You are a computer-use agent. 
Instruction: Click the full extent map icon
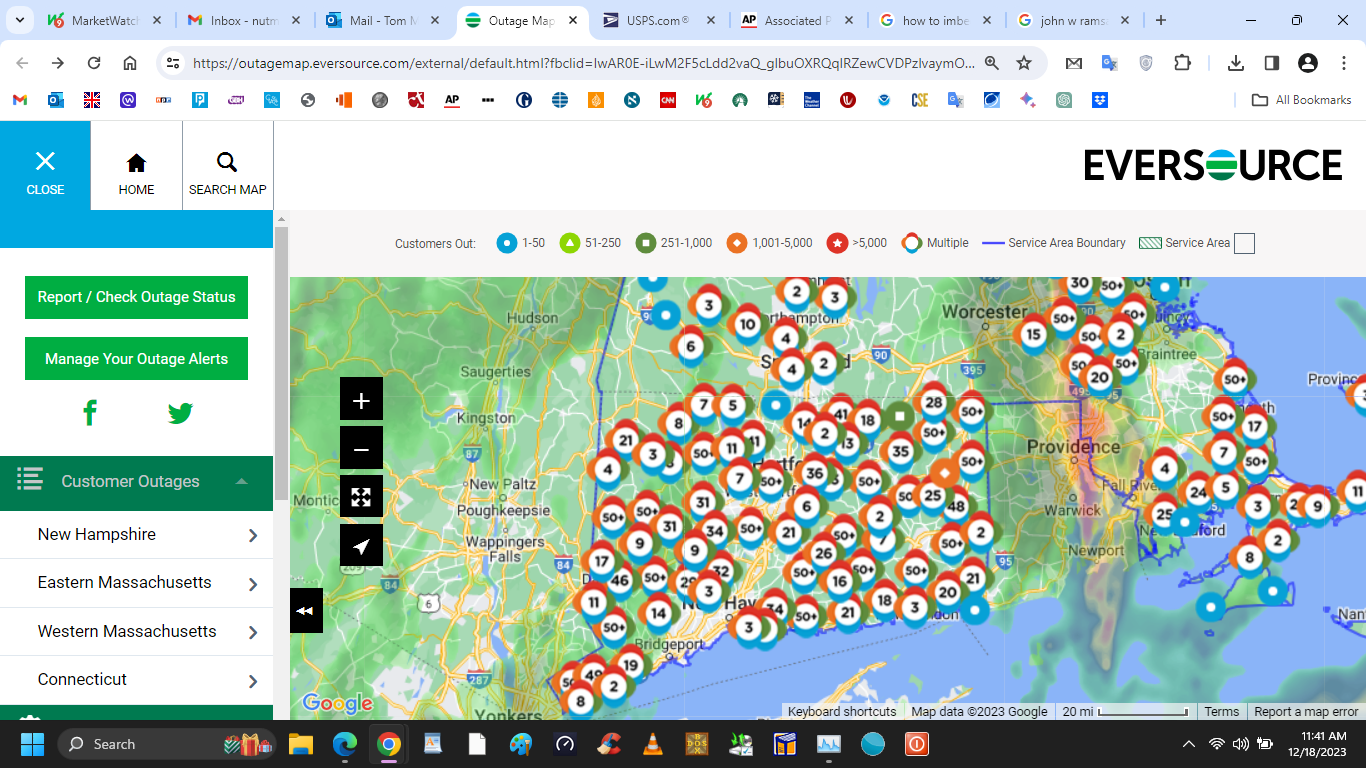pos(361,497)
